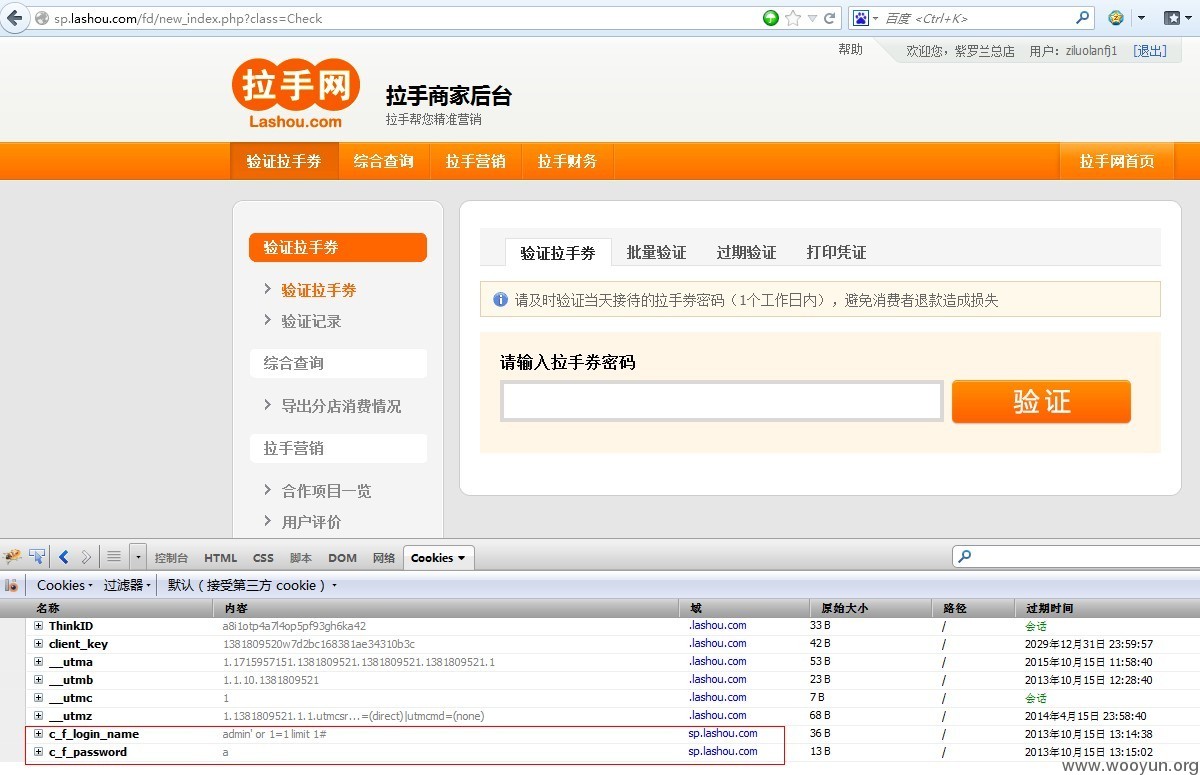Screen dimensions: 1200x775
Task: Switch to the Firebug HTML panel
Action: [220, 558]
